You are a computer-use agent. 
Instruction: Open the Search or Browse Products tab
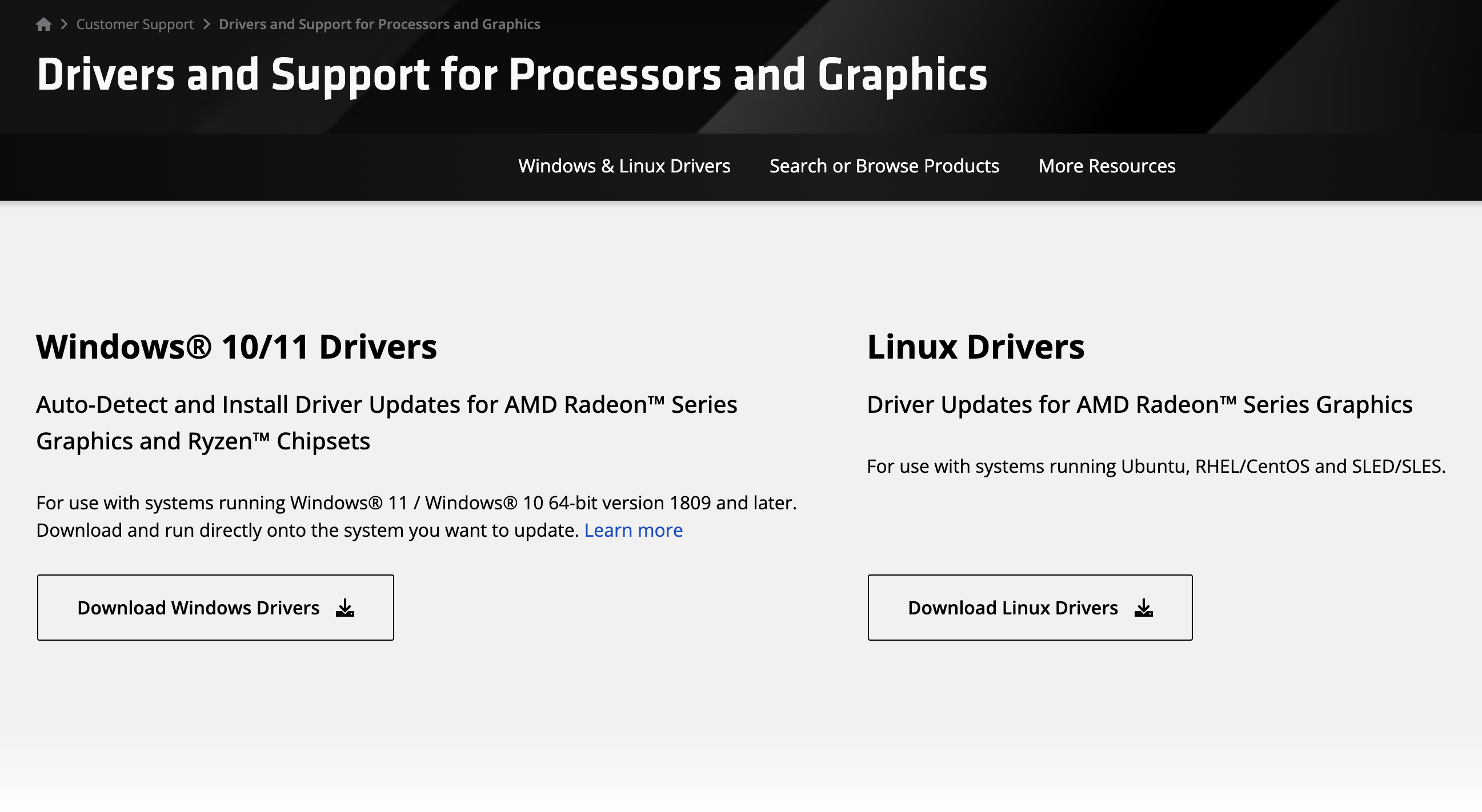tap(884, 166)
